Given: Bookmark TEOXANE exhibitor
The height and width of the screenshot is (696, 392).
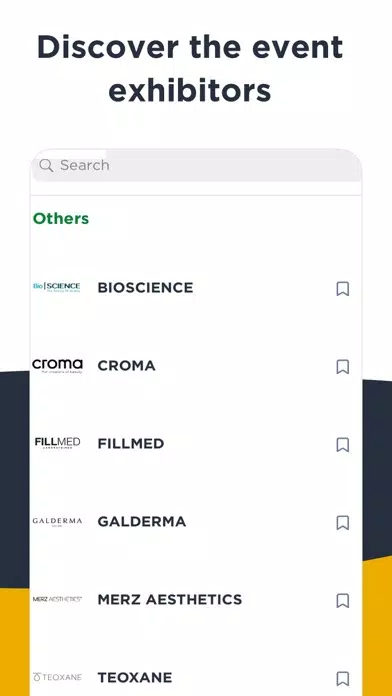Looking at the screenshot, I should pos(342,678).
